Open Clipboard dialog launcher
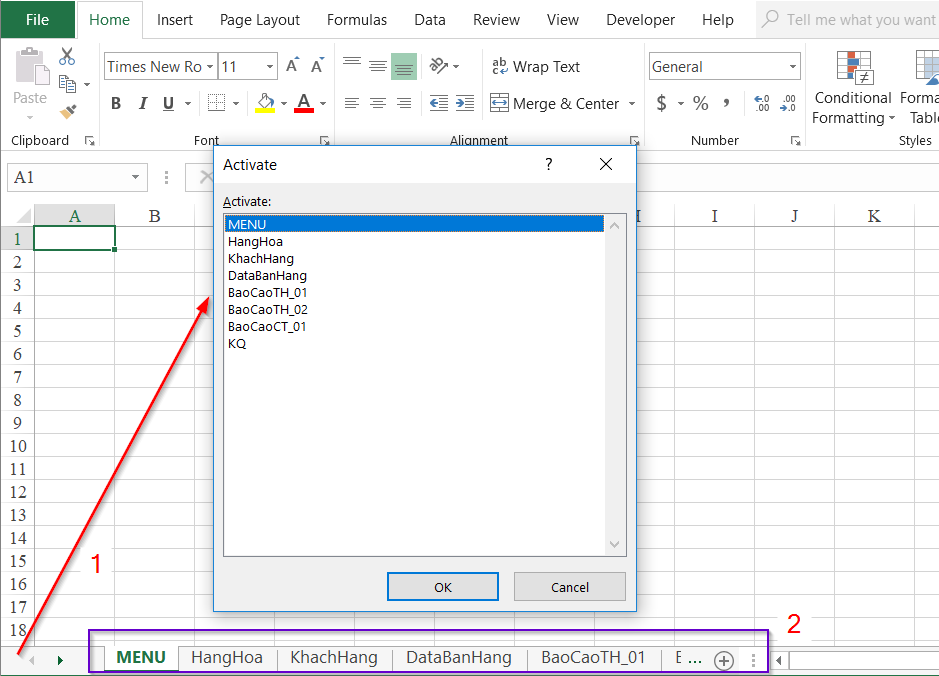Screen dimensions: 939x676 (90, 141)
